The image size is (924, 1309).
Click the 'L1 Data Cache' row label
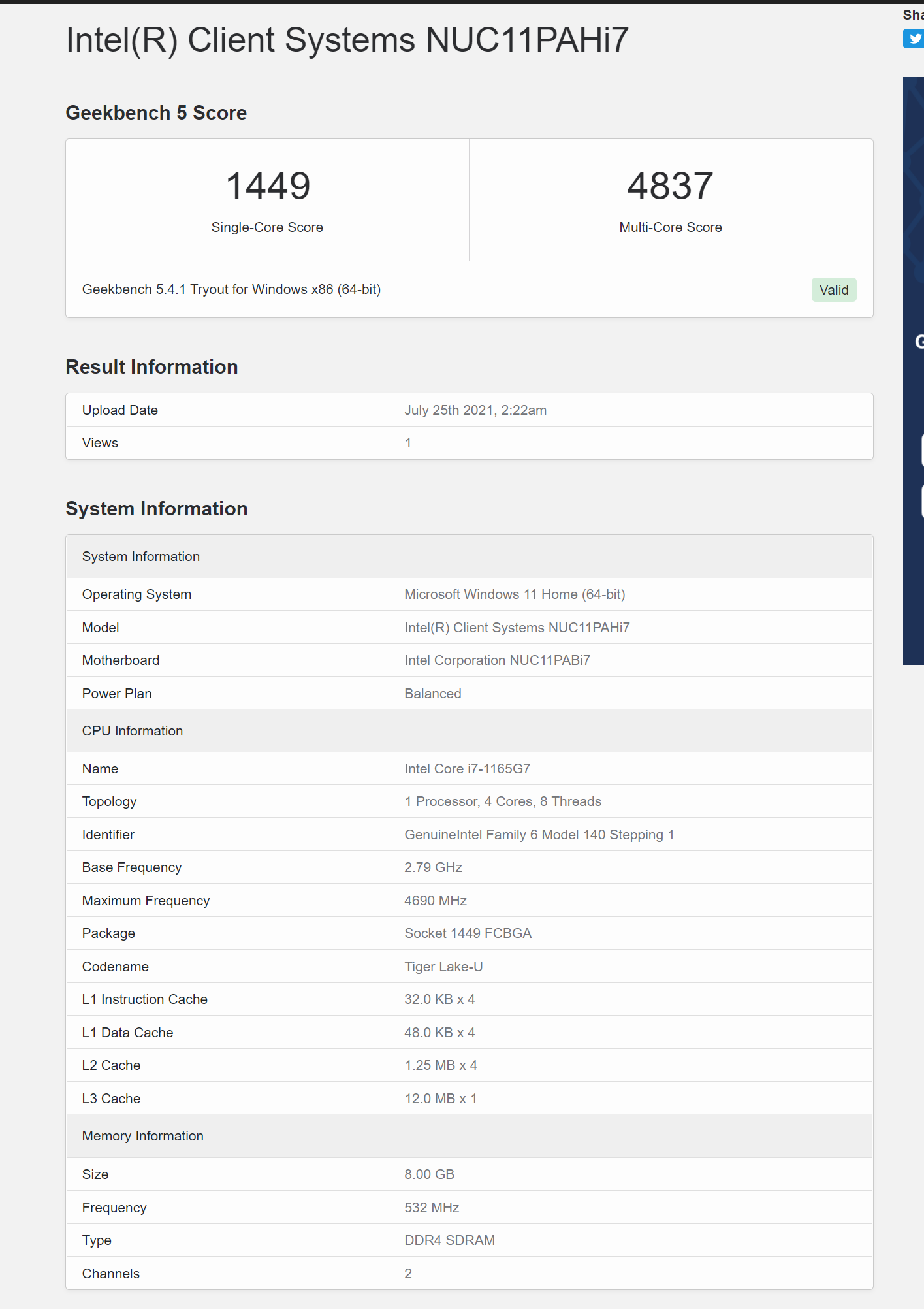(128, 1033)
